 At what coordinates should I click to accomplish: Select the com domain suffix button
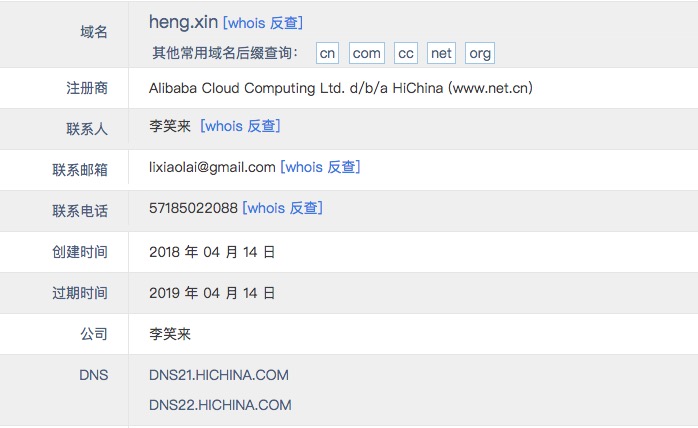click(367, 53)
